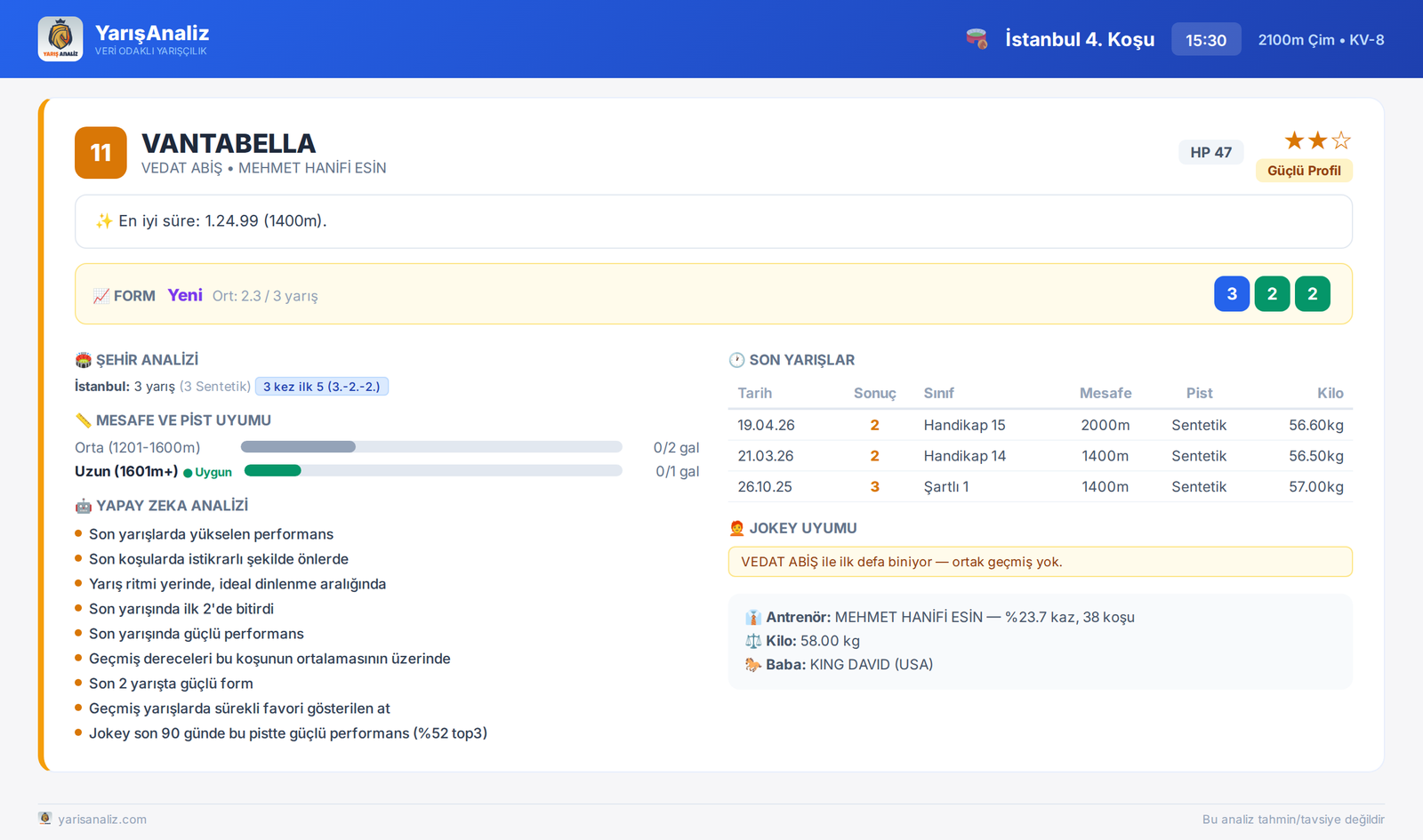This screenshot has width=1423, height=840.
Task: Click the HP 47 badge
Action: point(1211,152)
